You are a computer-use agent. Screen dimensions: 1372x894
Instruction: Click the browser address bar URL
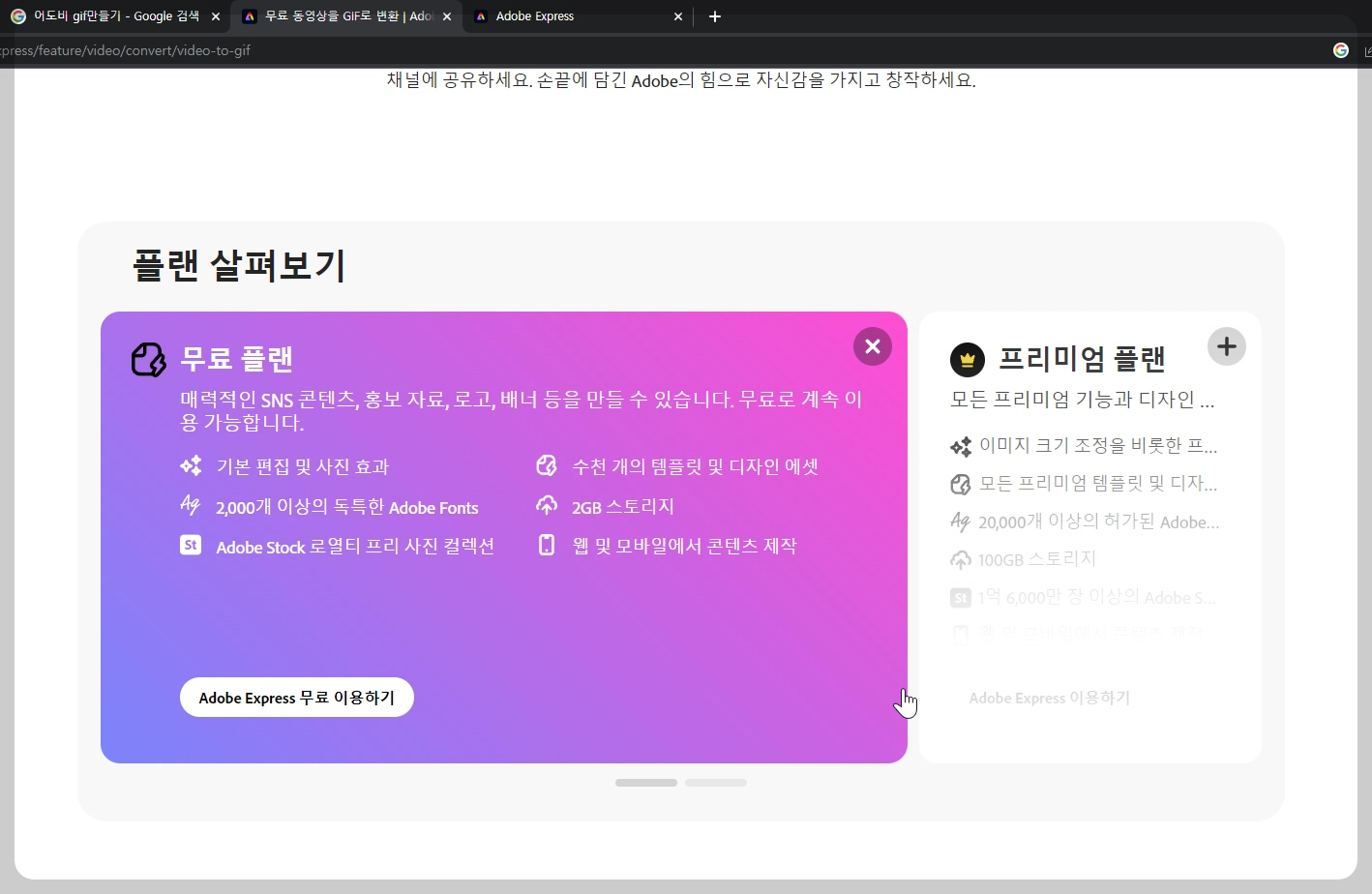coord(126,50)
